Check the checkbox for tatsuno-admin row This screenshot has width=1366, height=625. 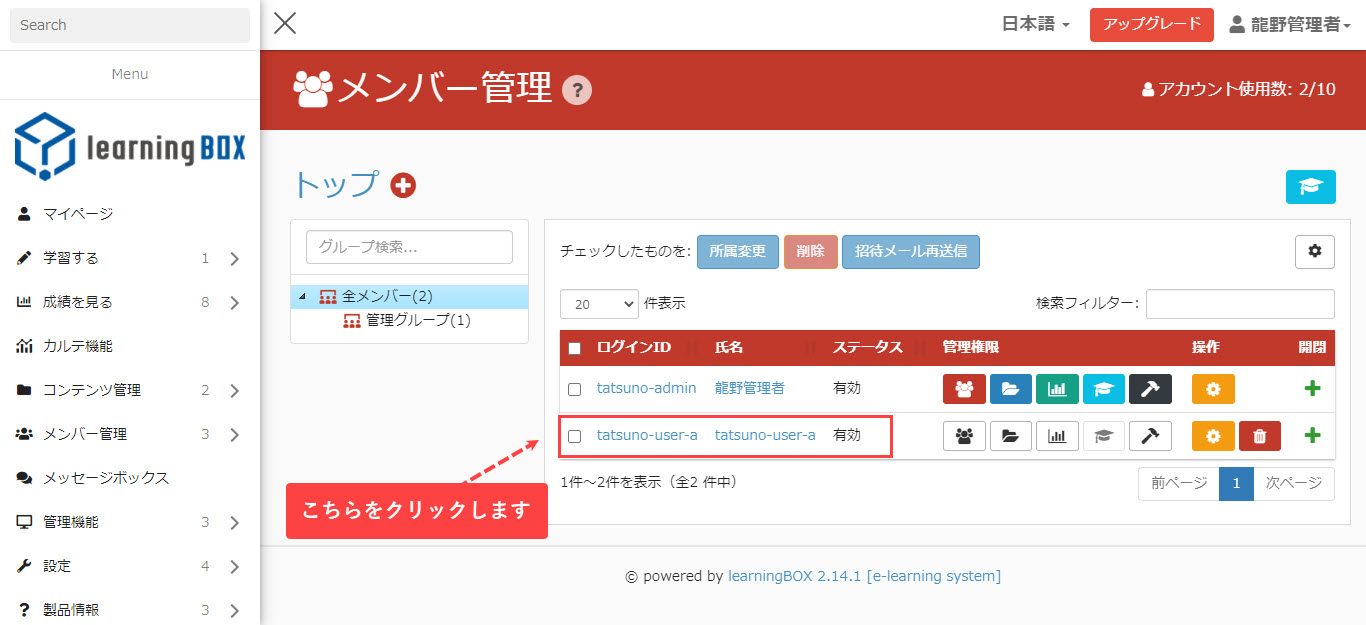574,389
